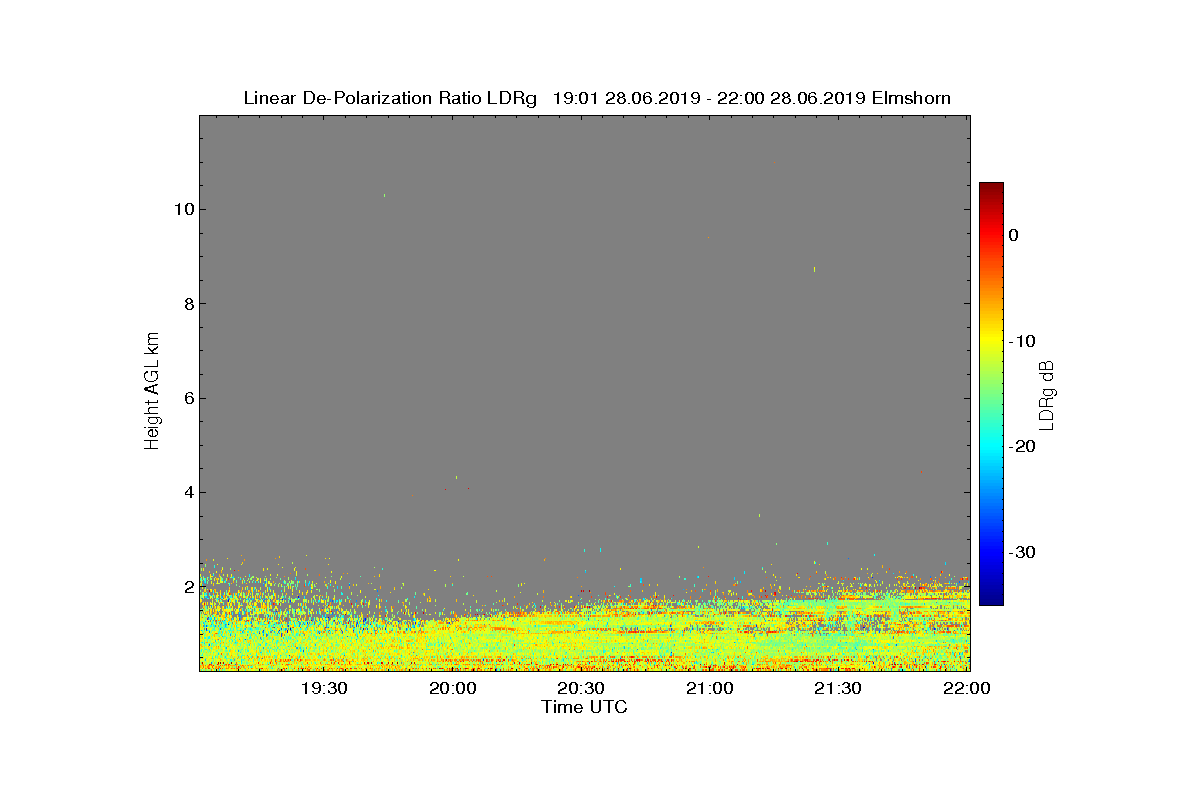
Task: Click the 21:30 time tick label
Action: coord(838,688)
